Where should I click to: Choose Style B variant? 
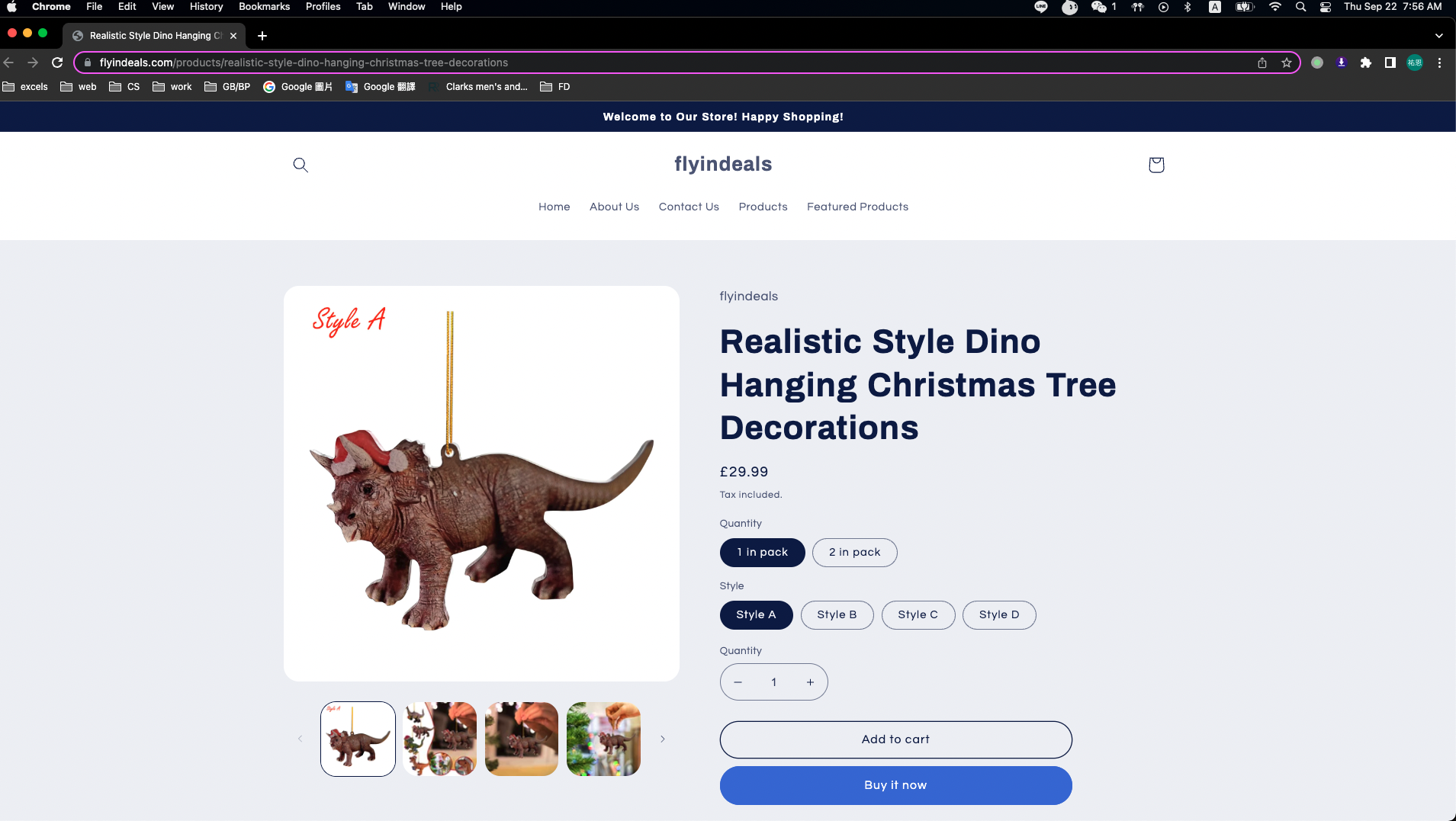click(837, 615)
